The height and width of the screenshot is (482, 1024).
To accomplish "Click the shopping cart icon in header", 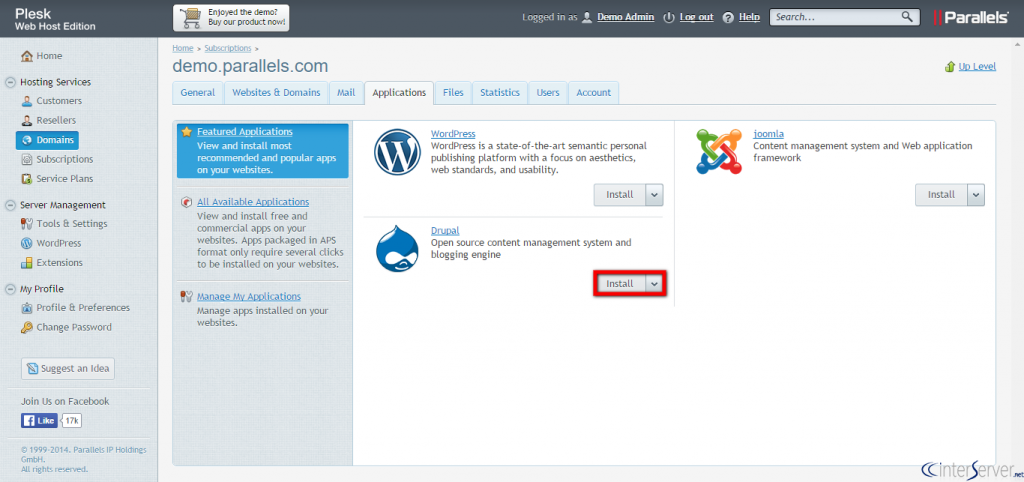I will coord(191,18).
